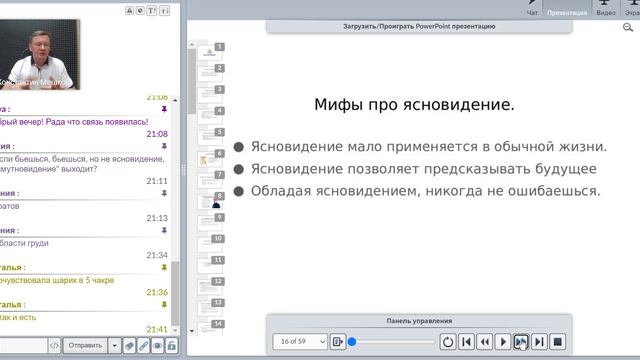Open the dropdown arrow beside Отправить
The image size is (640, 360).
pos(115,346)
